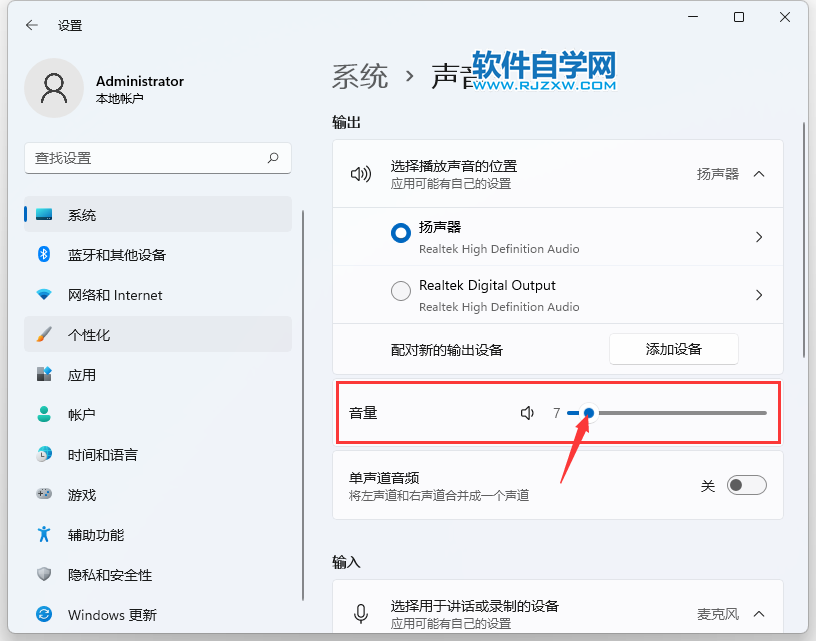Click the Bluetooth icon in sidebar
The height and width of the screenshot is (641, 816).
coord(44,255)
